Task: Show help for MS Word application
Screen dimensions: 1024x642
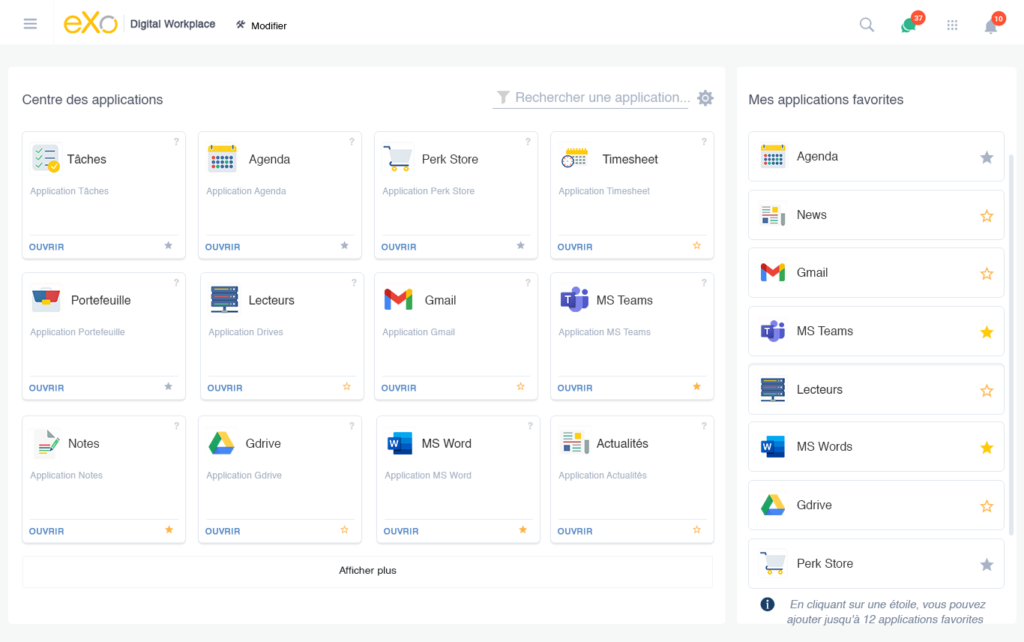Action: click(530, 426)
